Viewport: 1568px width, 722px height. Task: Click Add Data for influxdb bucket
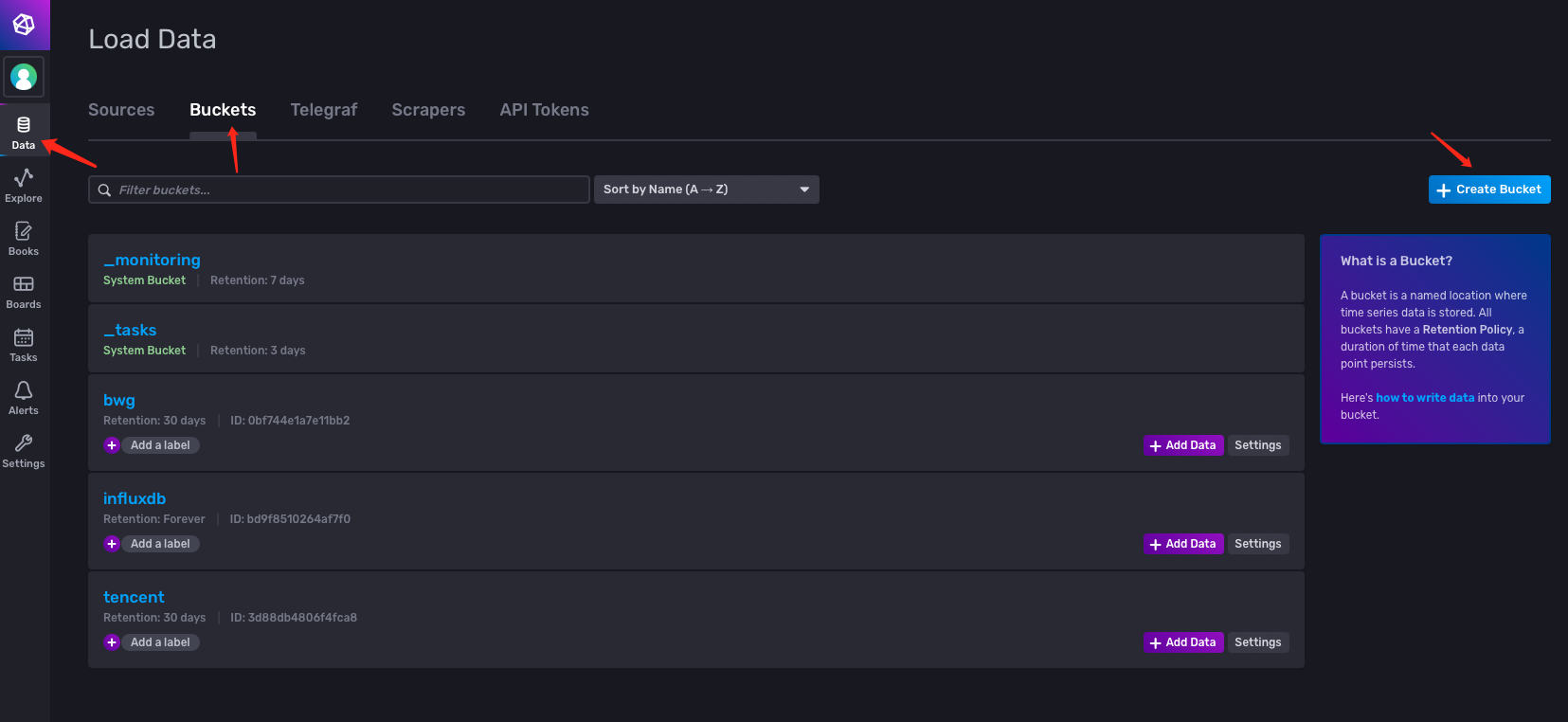click(x=1183, y=544)
